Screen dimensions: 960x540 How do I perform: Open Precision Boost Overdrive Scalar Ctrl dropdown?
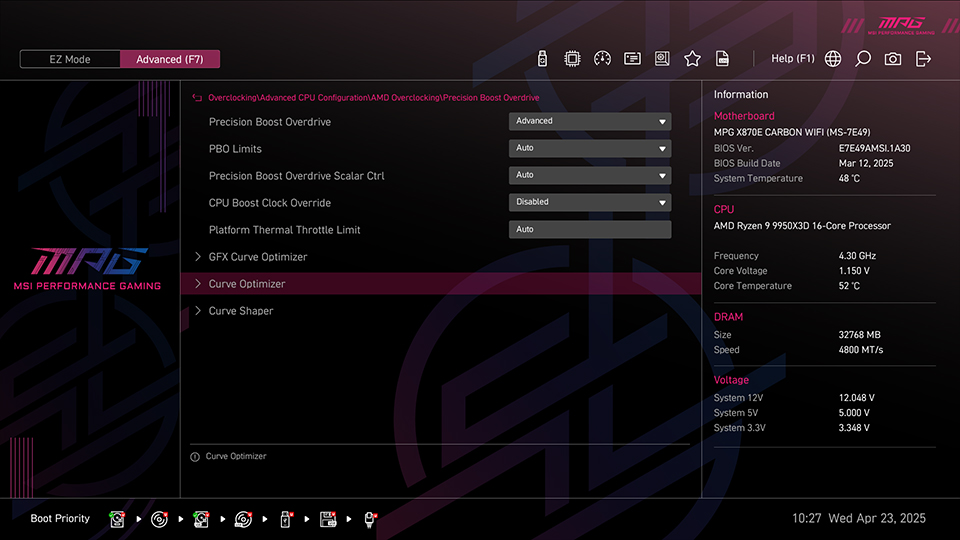point(590,175)
